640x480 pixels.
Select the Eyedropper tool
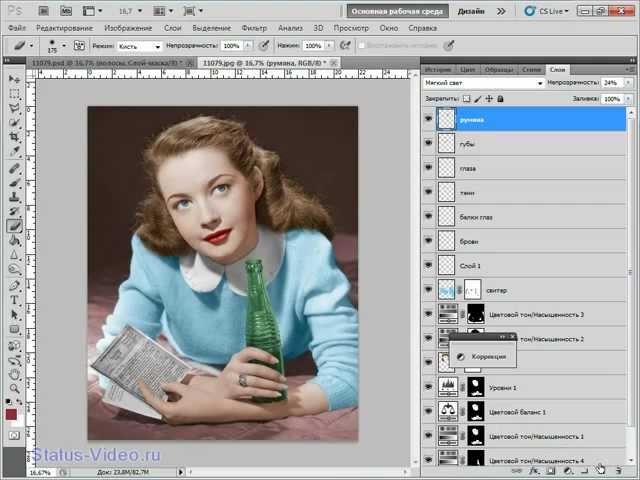coord(14,151)
